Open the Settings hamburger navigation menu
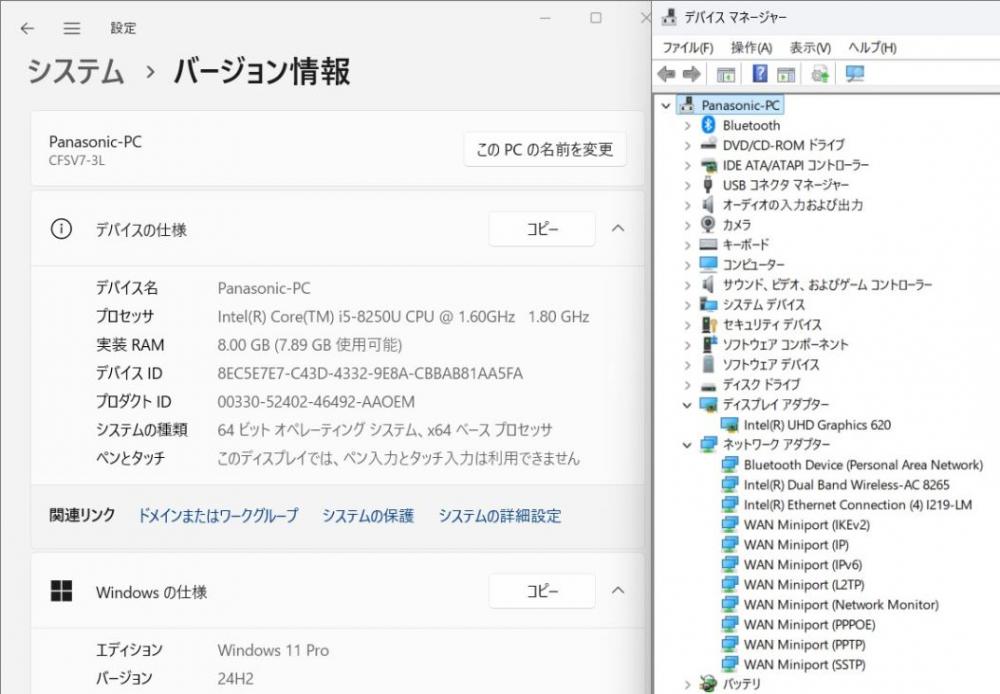The height and width of the screenshot is (694, 1000). (71, 28)
